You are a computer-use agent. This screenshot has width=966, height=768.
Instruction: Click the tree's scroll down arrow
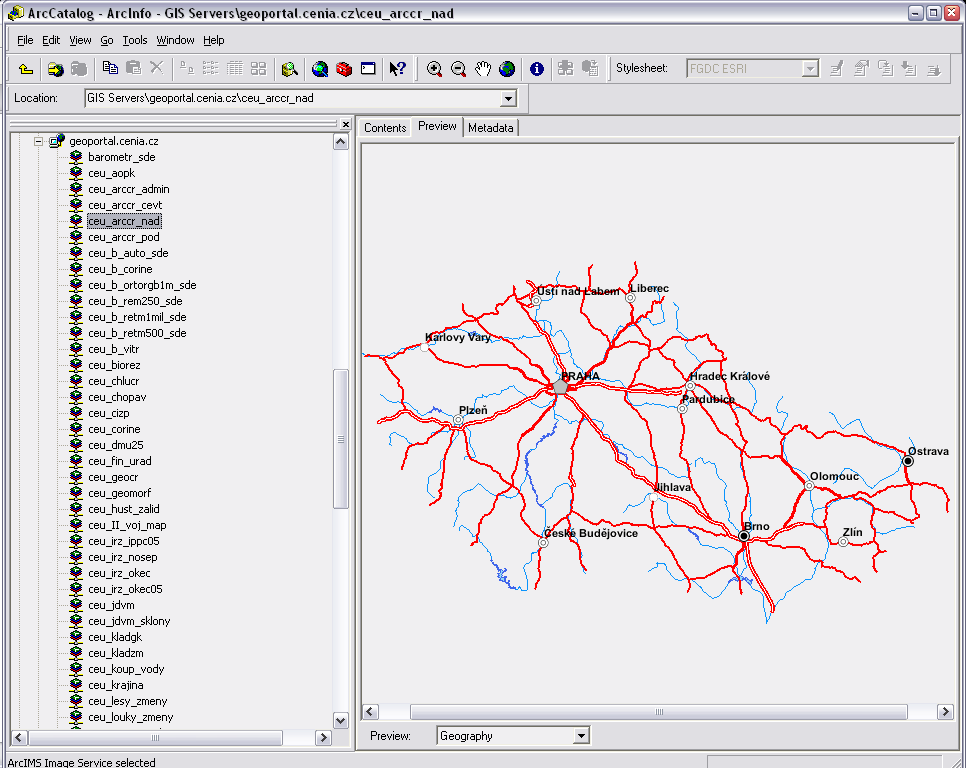(x=341, y=720)
